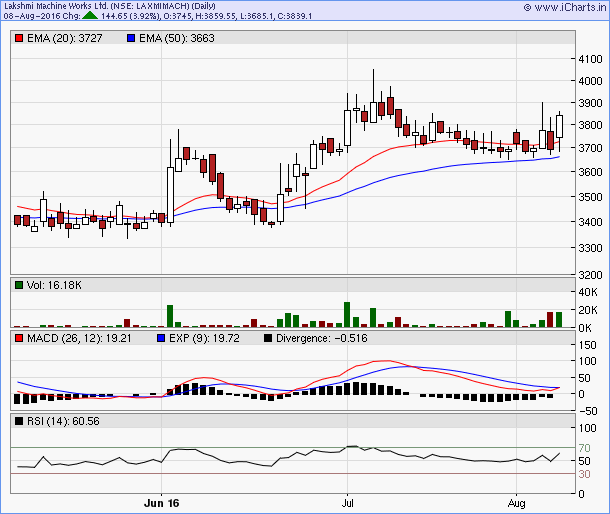Click the red EMA (20) legend swatch
Image resolution: width=610 pixels, height=514 pixels.
[x=19, y=38]
